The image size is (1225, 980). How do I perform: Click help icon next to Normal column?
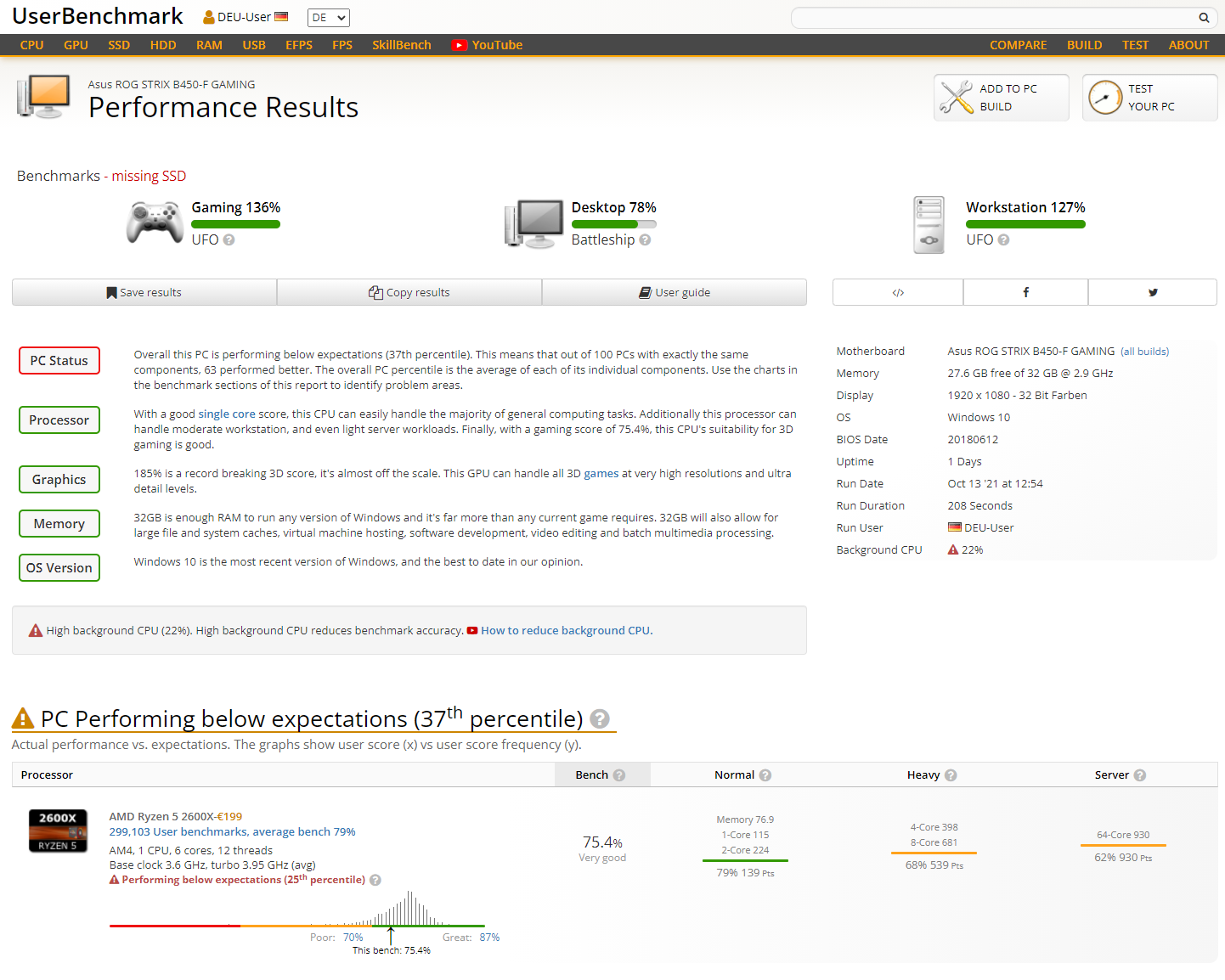tap(765, 775)
